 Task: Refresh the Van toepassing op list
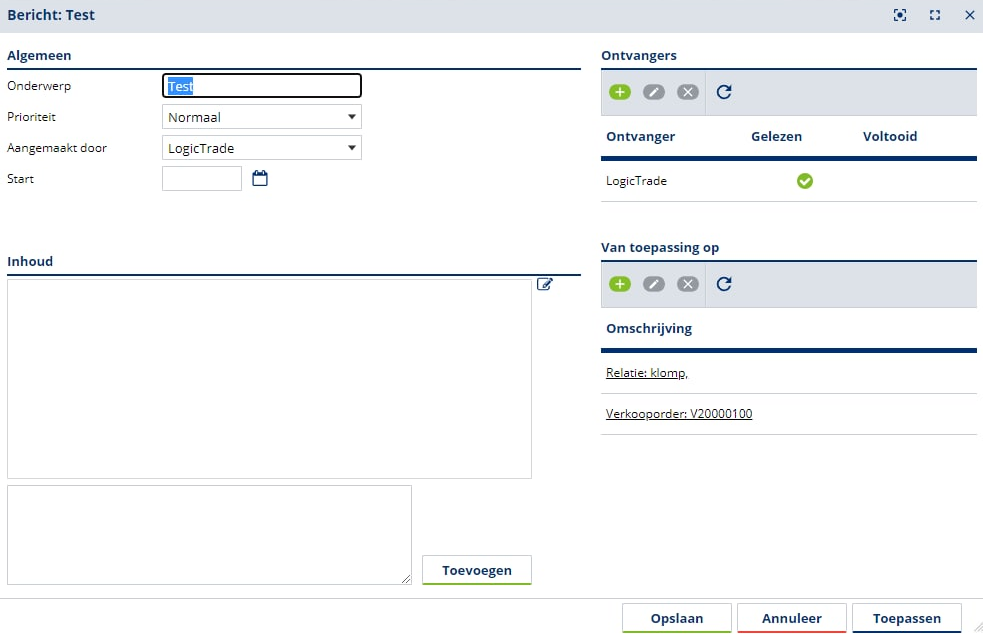pyautogui.click(x=725, y=284)
